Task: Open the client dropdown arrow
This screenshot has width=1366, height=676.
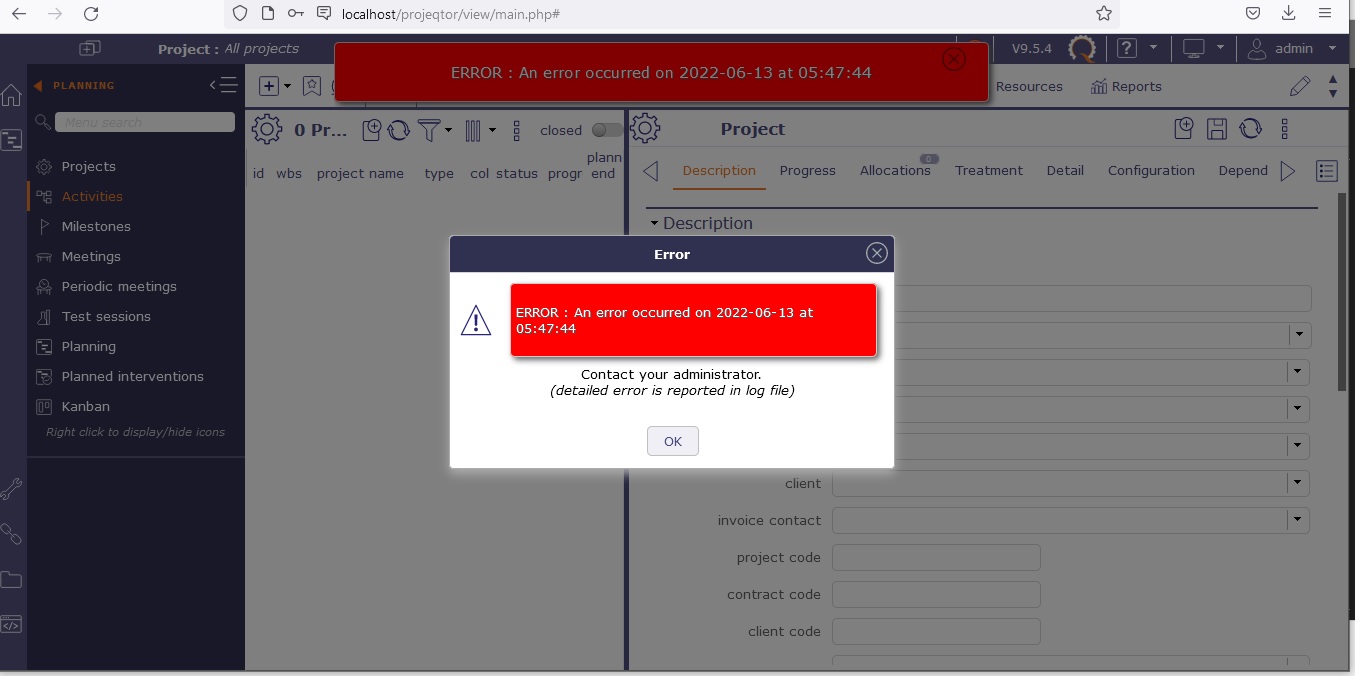Action: click(1298, 483)
